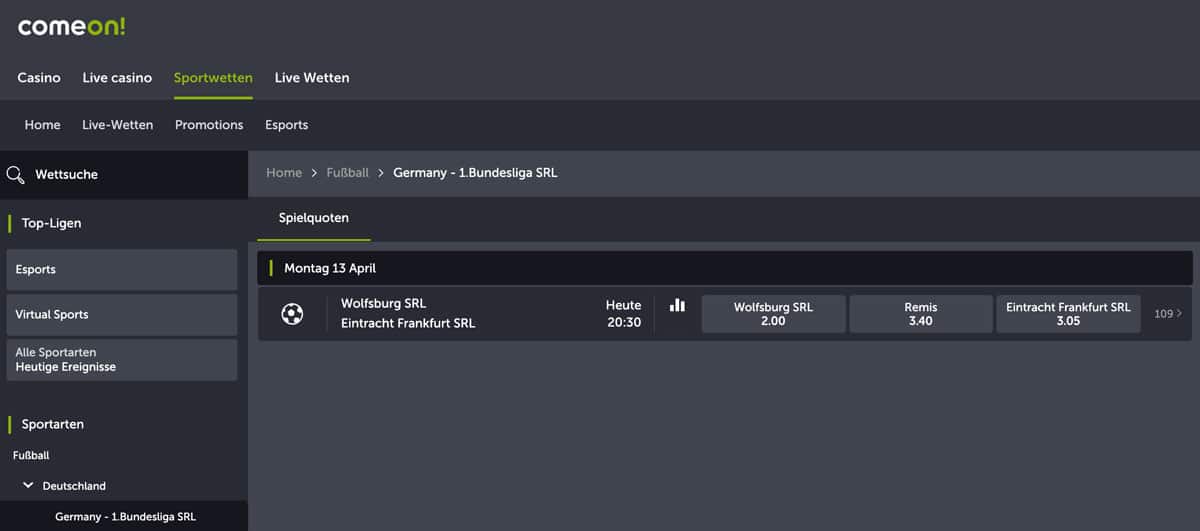Open the Wolfsburg SRL vs Eintracht Frankfurt match
Viewport: 1200px width, 531px height.
point(408,314)
